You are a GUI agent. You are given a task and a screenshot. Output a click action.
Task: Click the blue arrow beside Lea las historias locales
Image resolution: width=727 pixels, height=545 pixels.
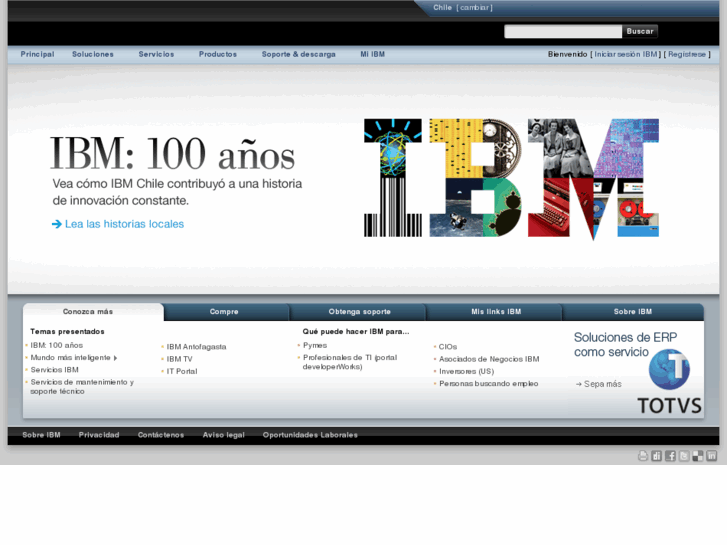pos(57,224)
